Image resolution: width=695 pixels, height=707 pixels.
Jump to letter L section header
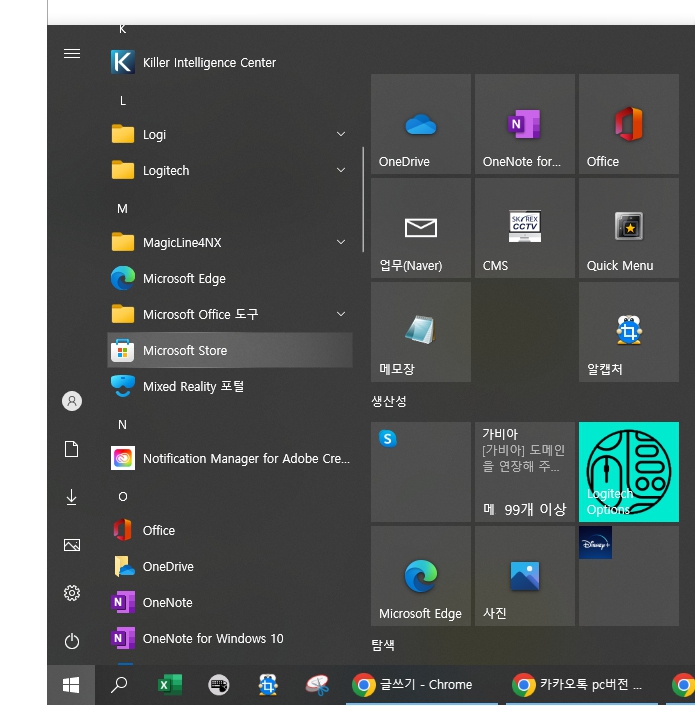click(123, 101)
